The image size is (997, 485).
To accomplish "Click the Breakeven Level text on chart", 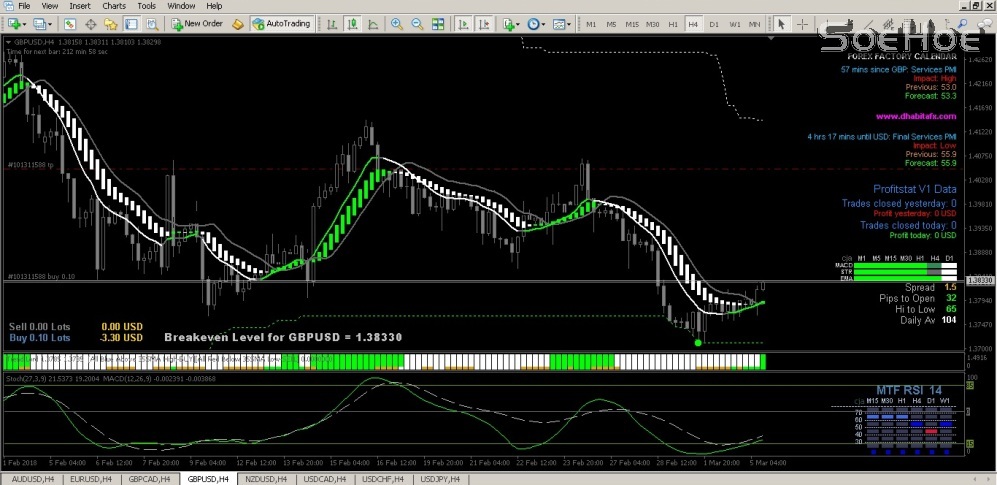I will tap(283, 338).
